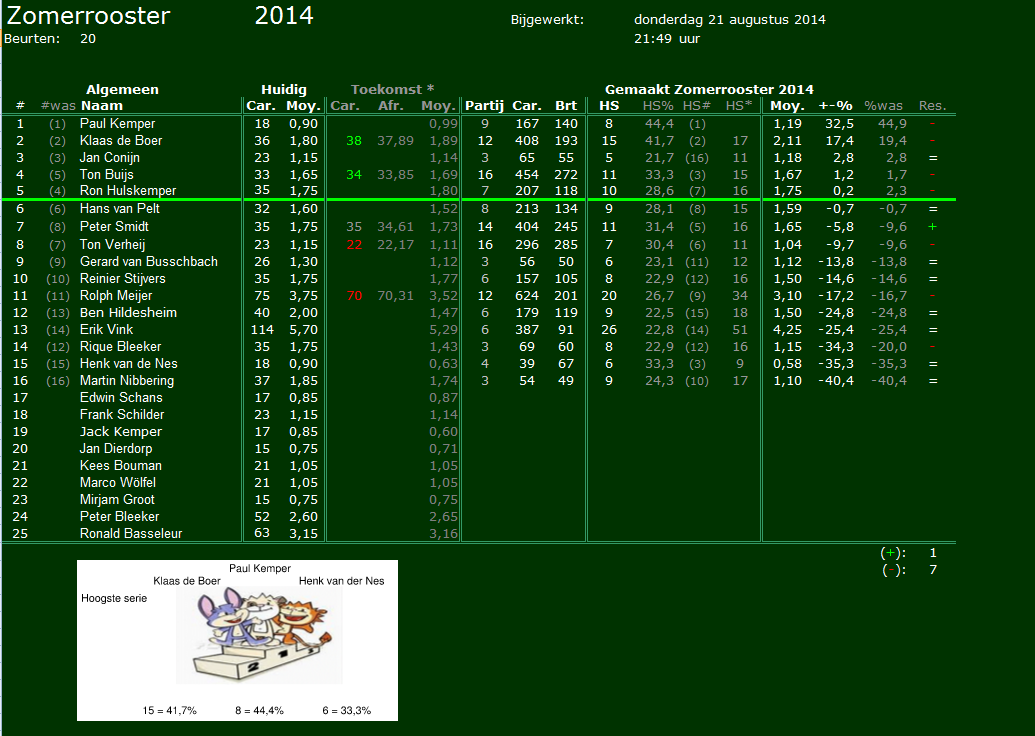Select the "Beurten:" label
Image resolution: width=1035 pixels, height=736 pixels.
(32, 38)
